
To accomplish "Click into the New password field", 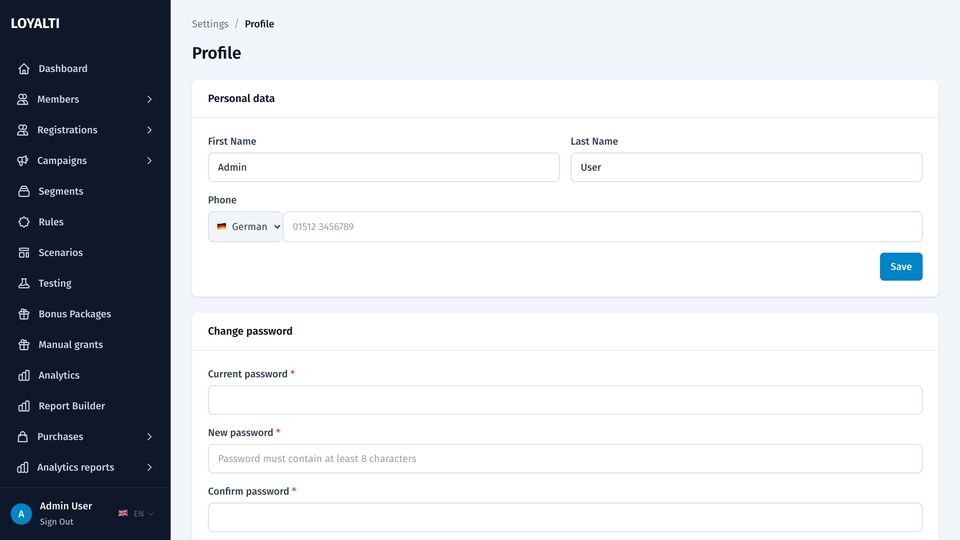I will coord(565,459).
